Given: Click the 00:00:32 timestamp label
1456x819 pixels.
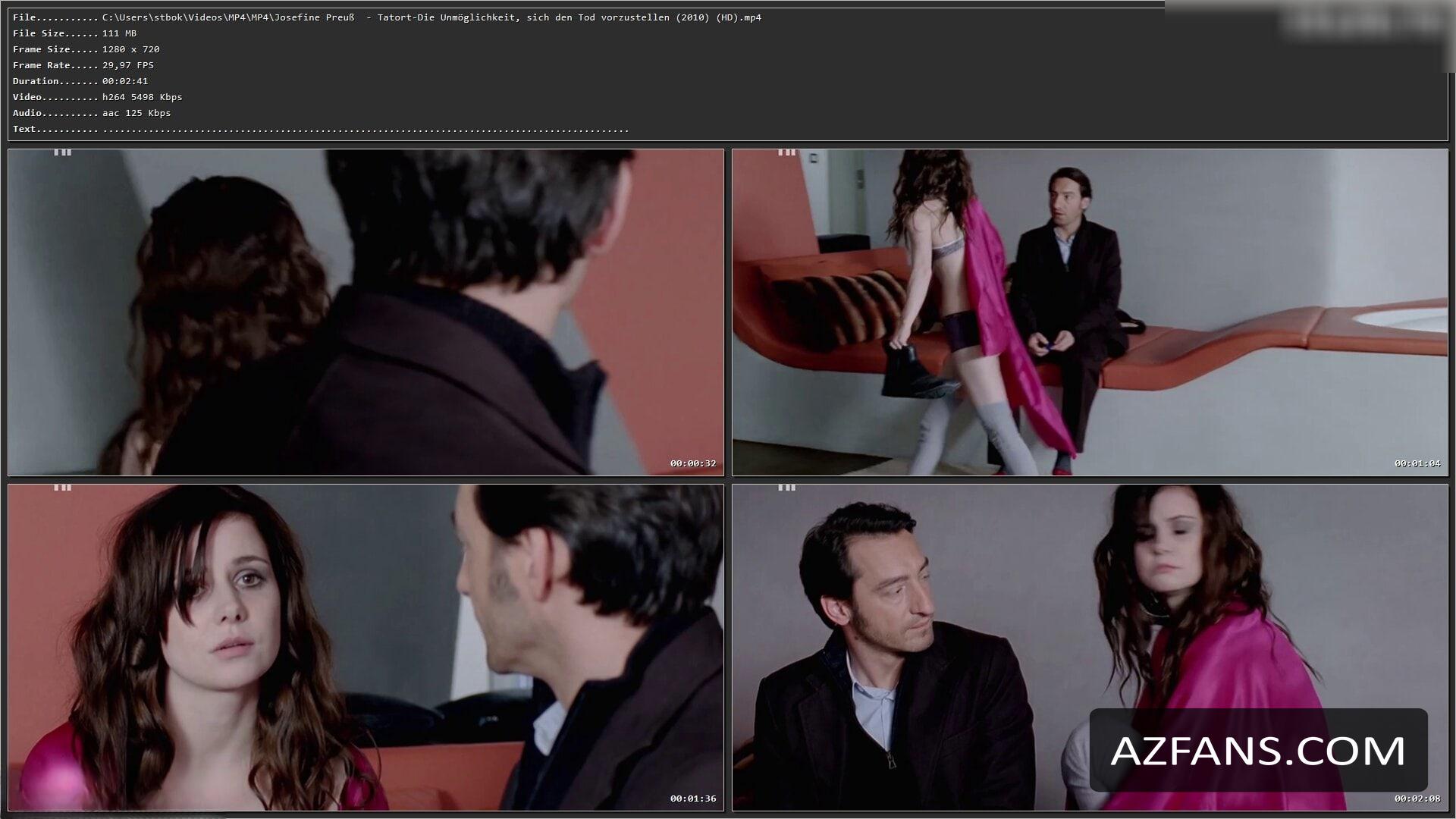Looking at the screenshot, I should coord(693,463).
